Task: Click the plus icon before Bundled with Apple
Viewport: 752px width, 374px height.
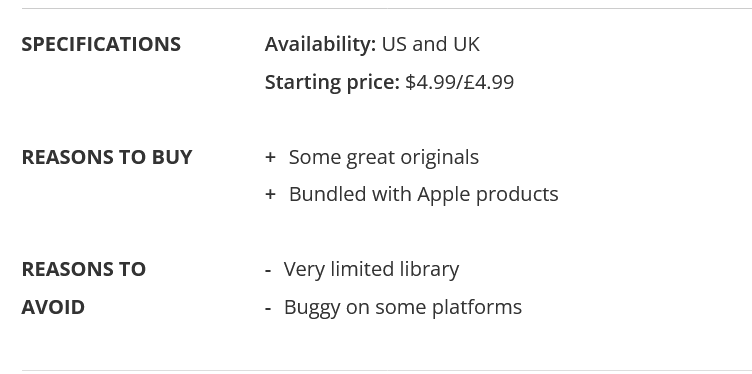Action: pyautogui.click(x=270, y=194)
